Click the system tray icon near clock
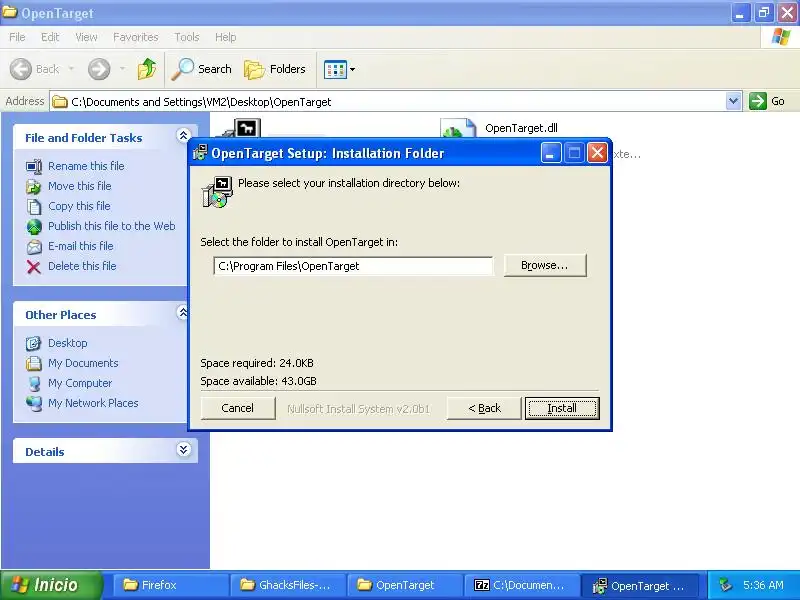800x600 pixels. [725, 585]
